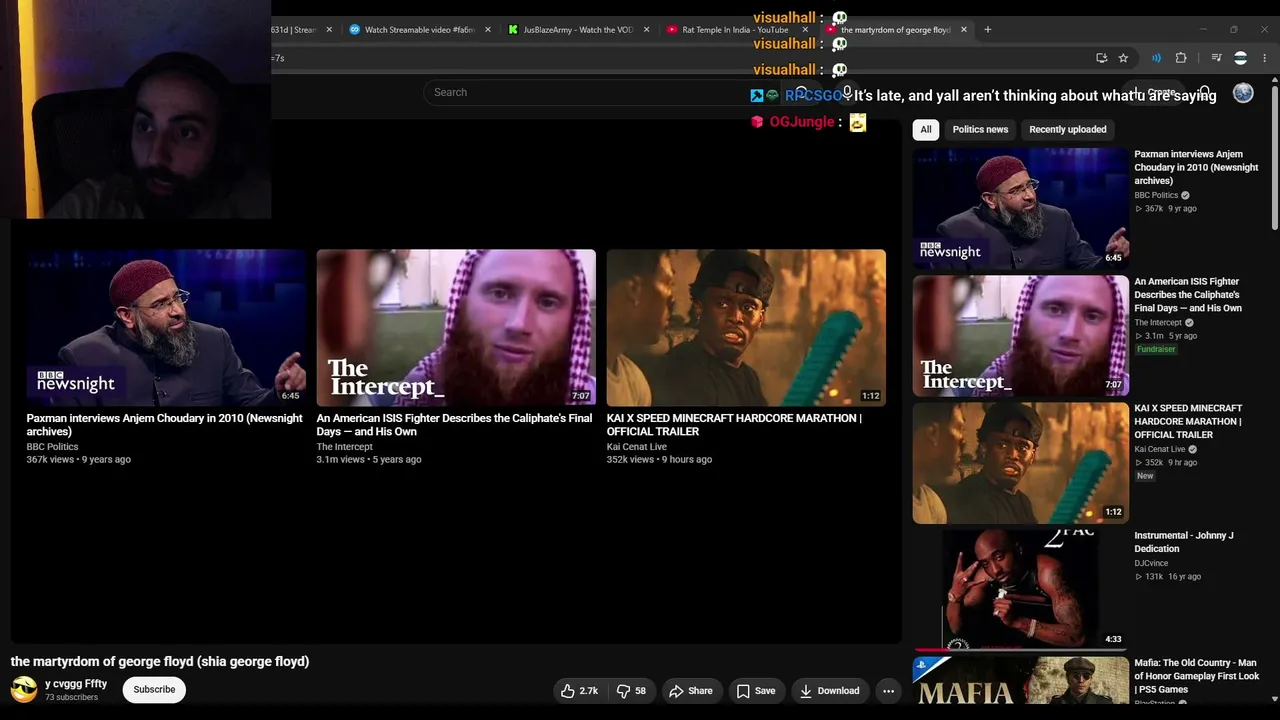Click the '3.1m views • 5 years ago' endscreen text
This screenshot has width=1280, height=720.
[x=369, y=460]
